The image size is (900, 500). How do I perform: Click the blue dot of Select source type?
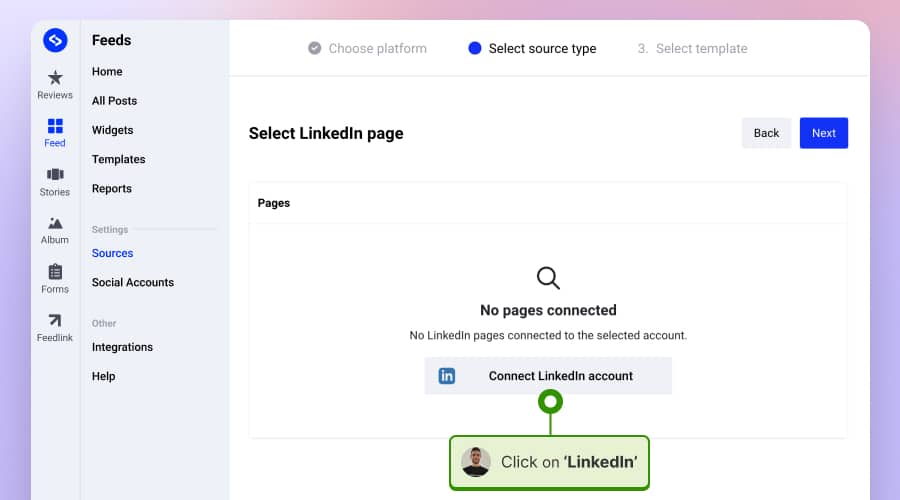(x=475, y=48)
